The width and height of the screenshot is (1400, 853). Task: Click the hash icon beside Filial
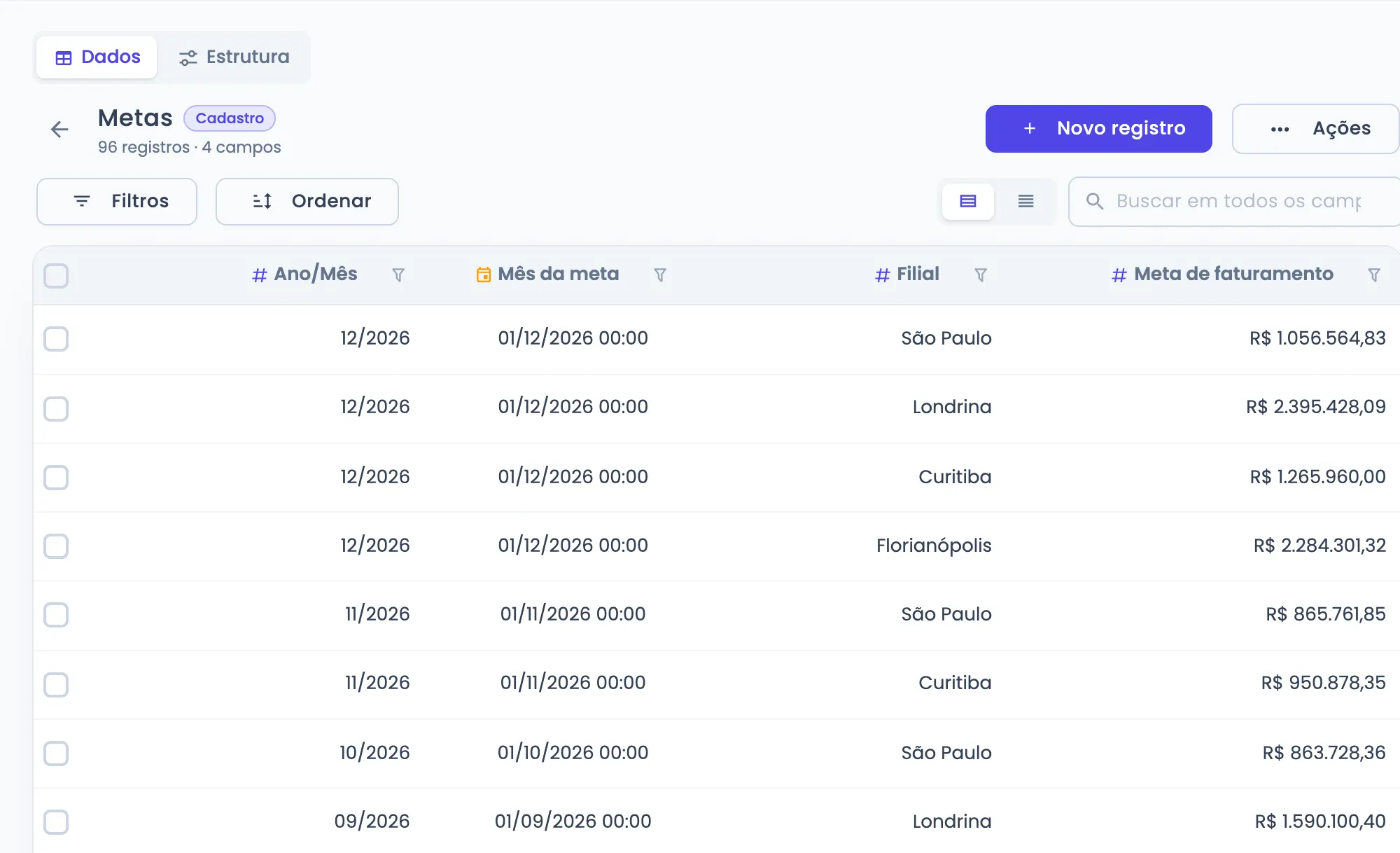(x=883, y=275)
